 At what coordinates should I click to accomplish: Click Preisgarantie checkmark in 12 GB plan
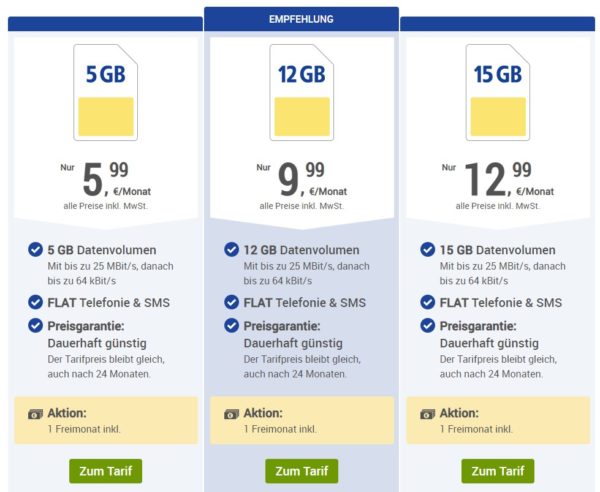point(231,326)
